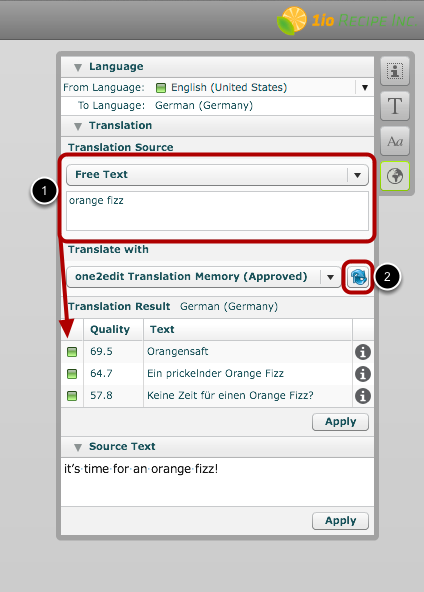Open the Aa character styles panel icon

[395, 141]
